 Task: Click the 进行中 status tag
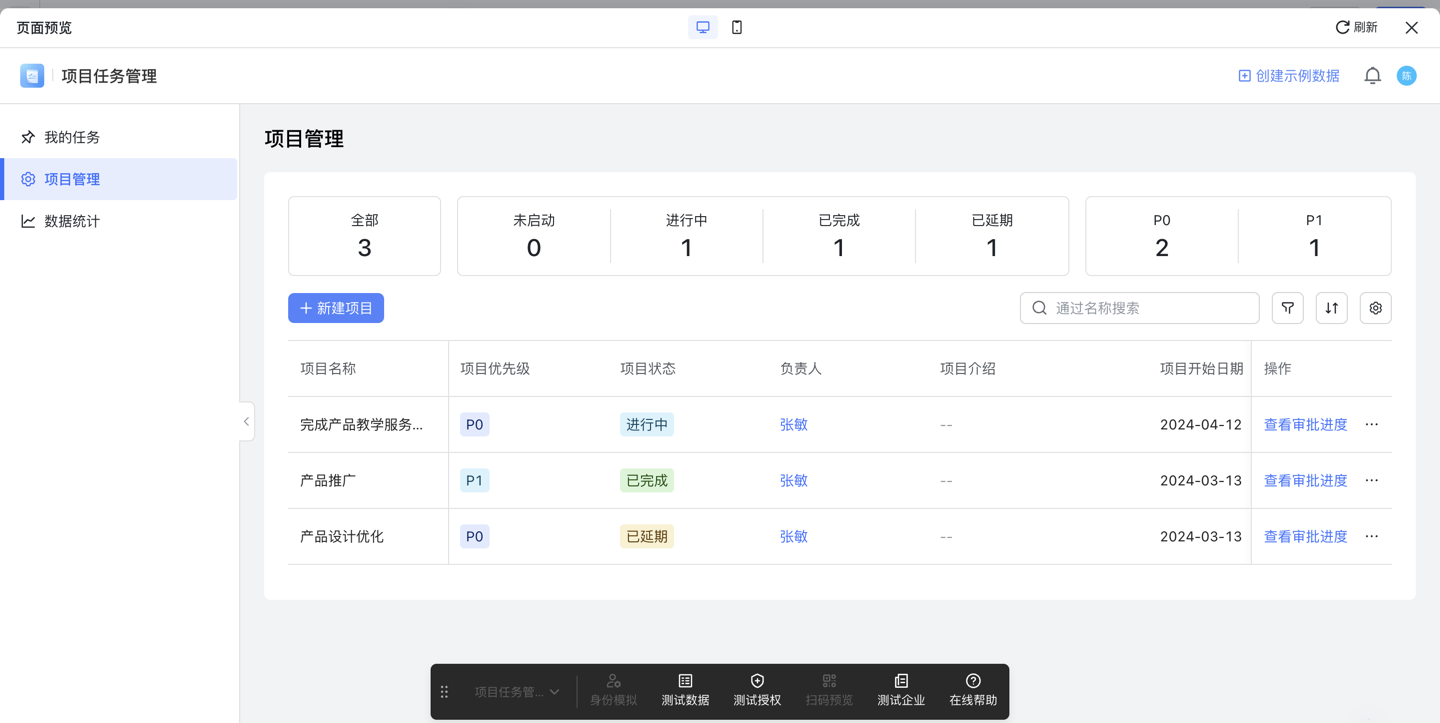click(647, 425)
